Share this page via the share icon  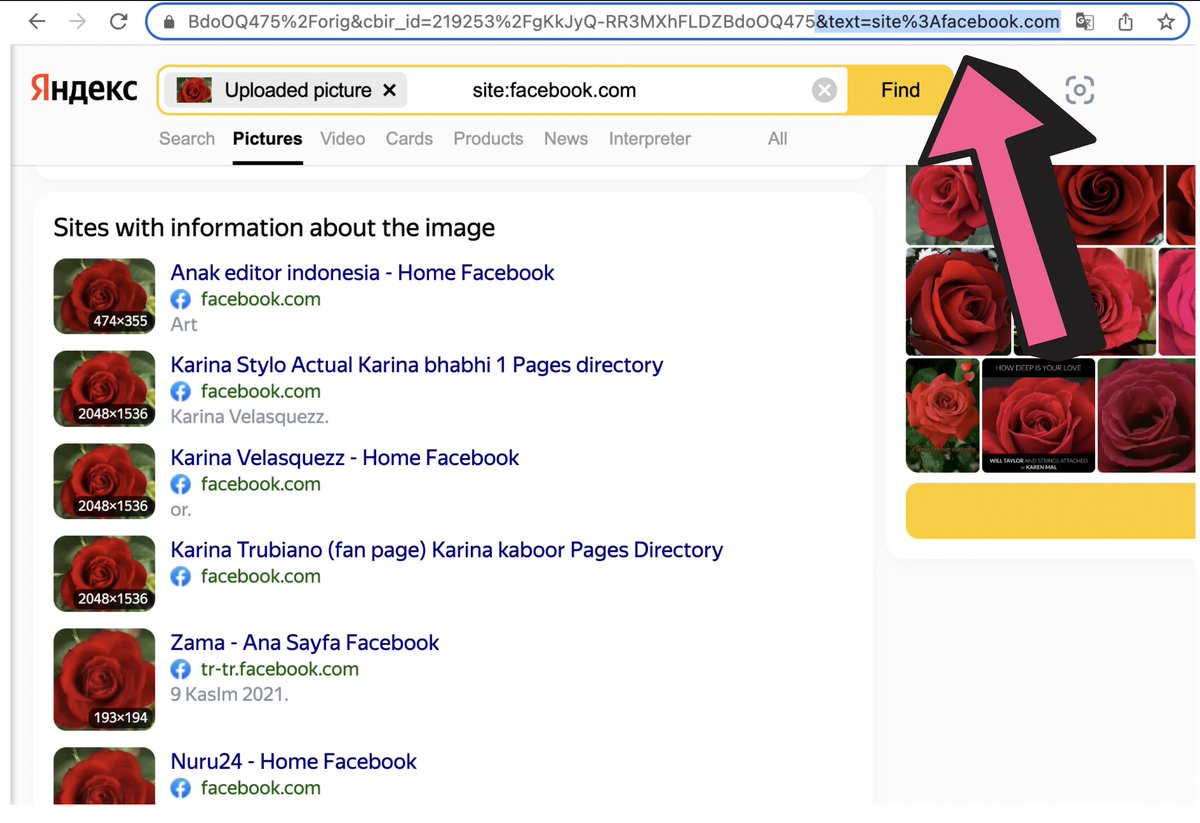point(1125,21)
